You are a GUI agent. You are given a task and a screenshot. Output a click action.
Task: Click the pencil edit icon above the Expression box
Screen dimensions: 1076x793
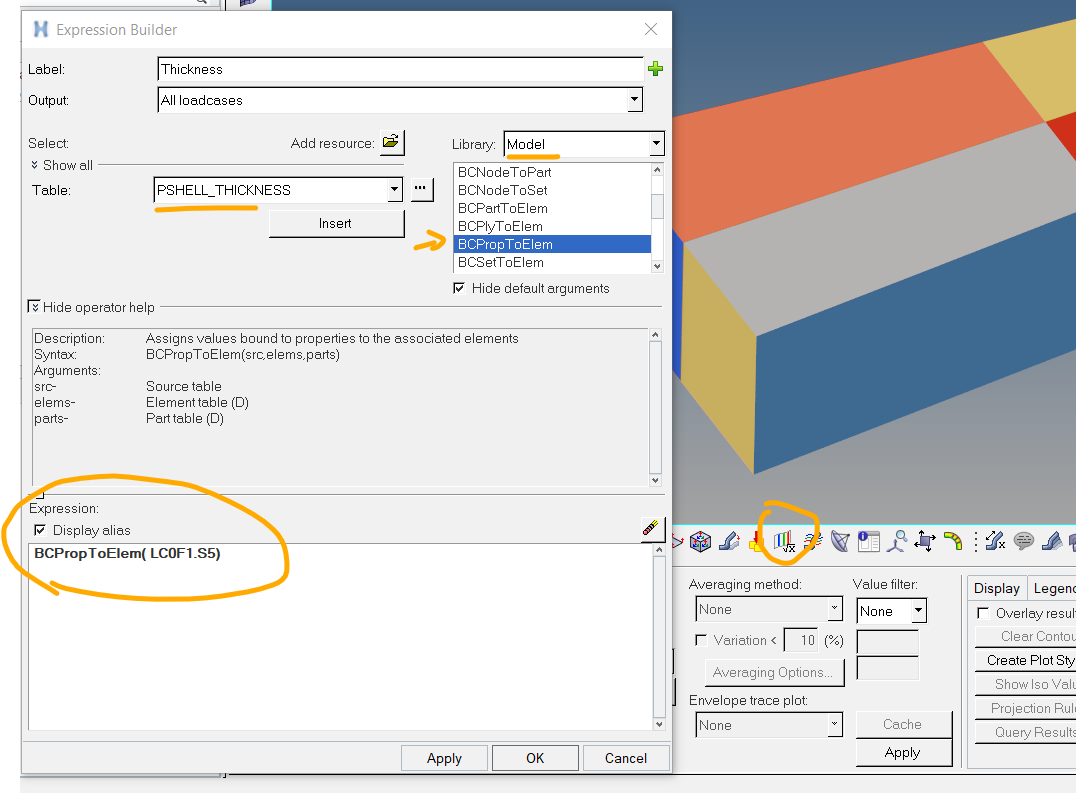[652, 529]
